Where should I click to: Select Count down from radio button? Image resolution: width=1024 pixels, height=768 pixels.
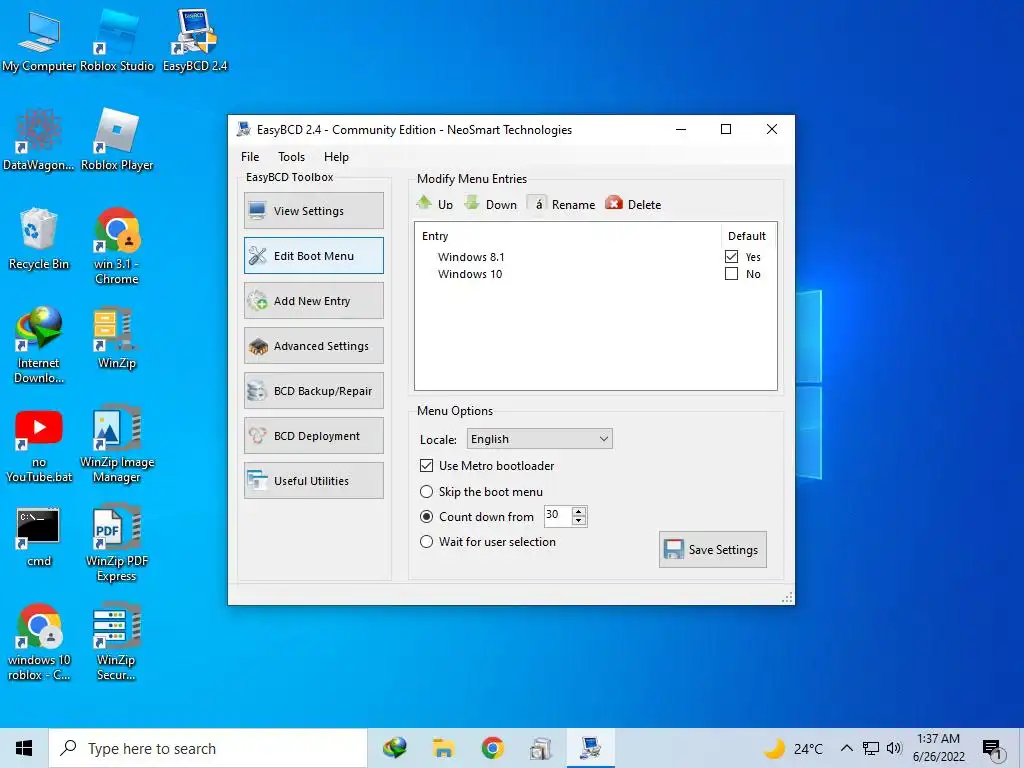tap(426, 517)
